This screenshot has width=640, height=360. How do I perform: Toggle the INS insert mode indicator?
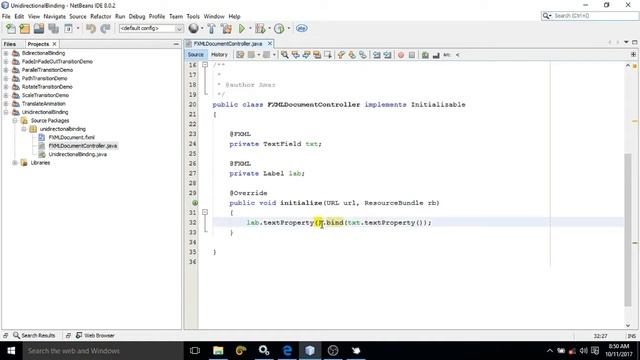pos(632,336)
